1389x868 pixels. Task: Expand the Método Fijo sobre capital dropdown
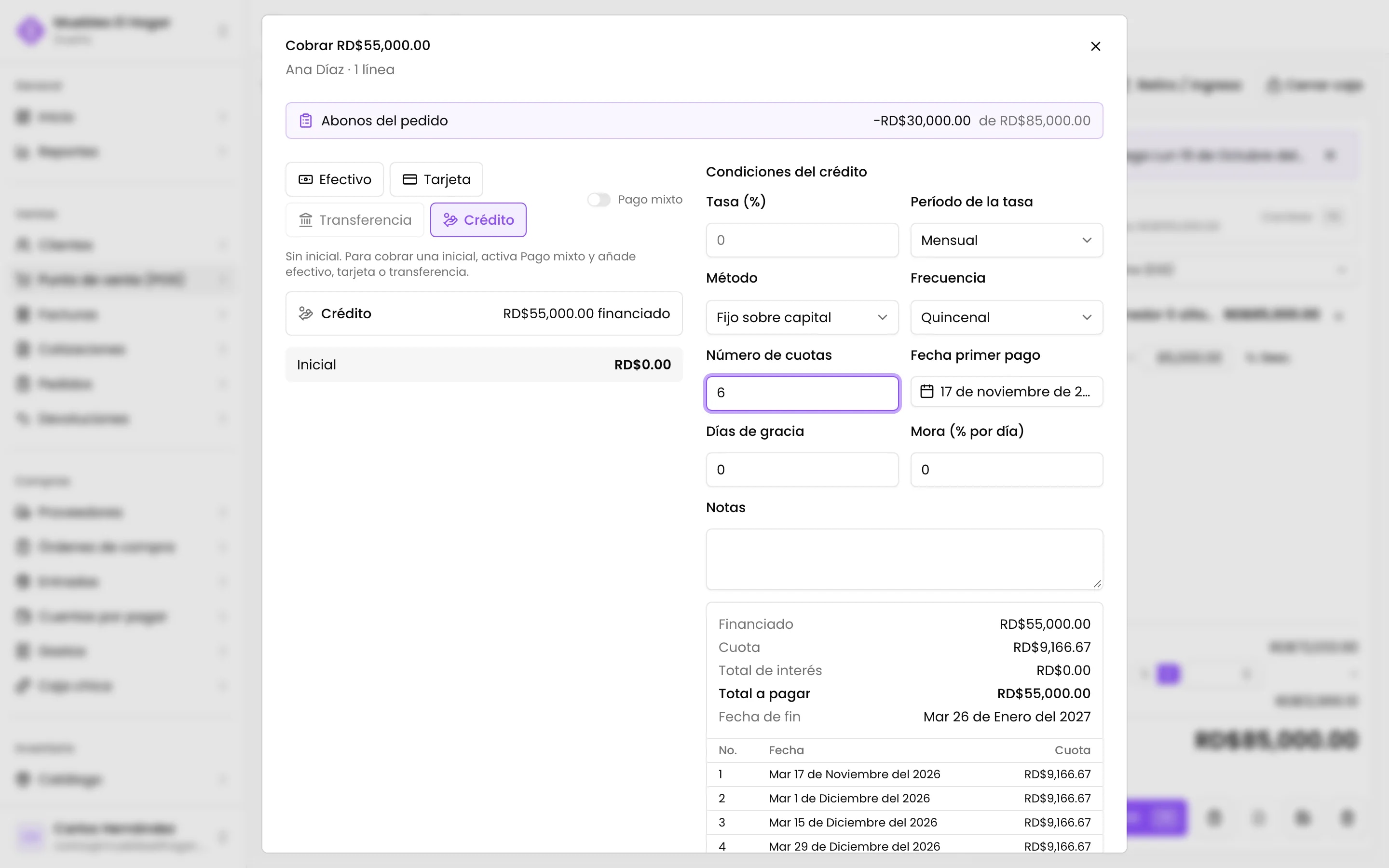(x=802, y=317)
